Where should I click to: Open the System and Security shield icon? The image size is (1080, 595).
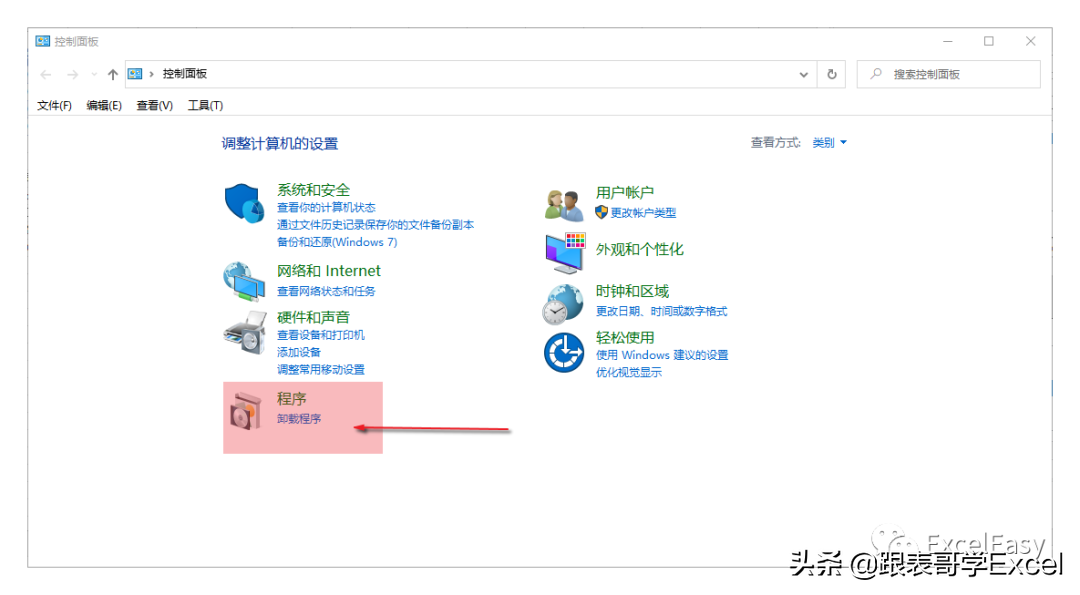244,203
